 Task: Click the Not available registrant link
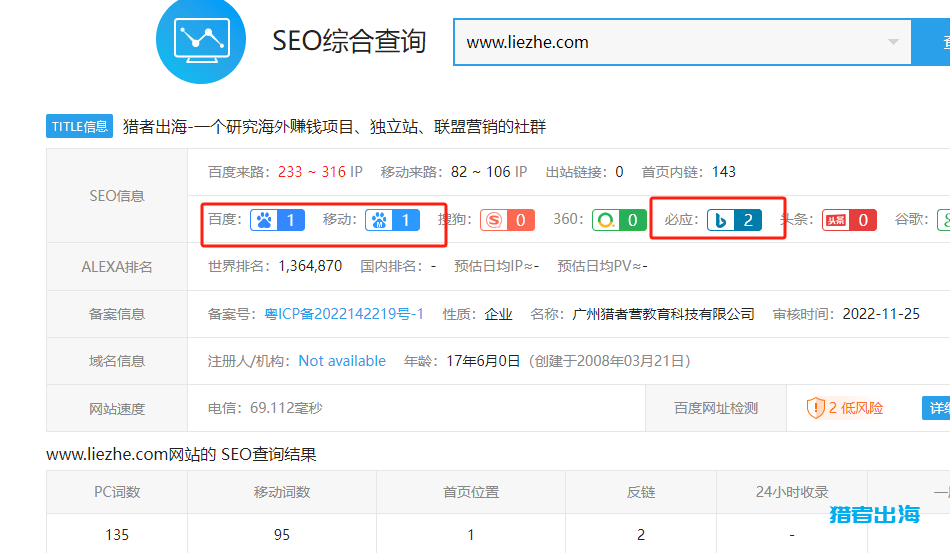pos(342,361)
